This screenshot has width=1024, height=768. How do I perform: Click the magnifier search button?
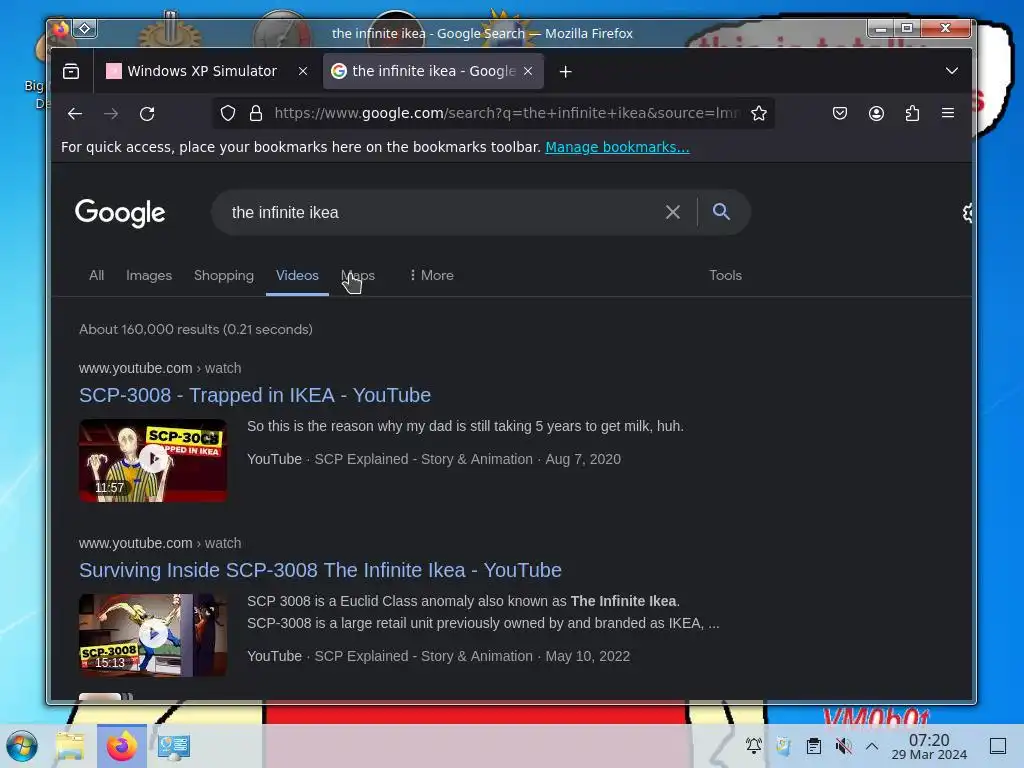coord(721,211)
